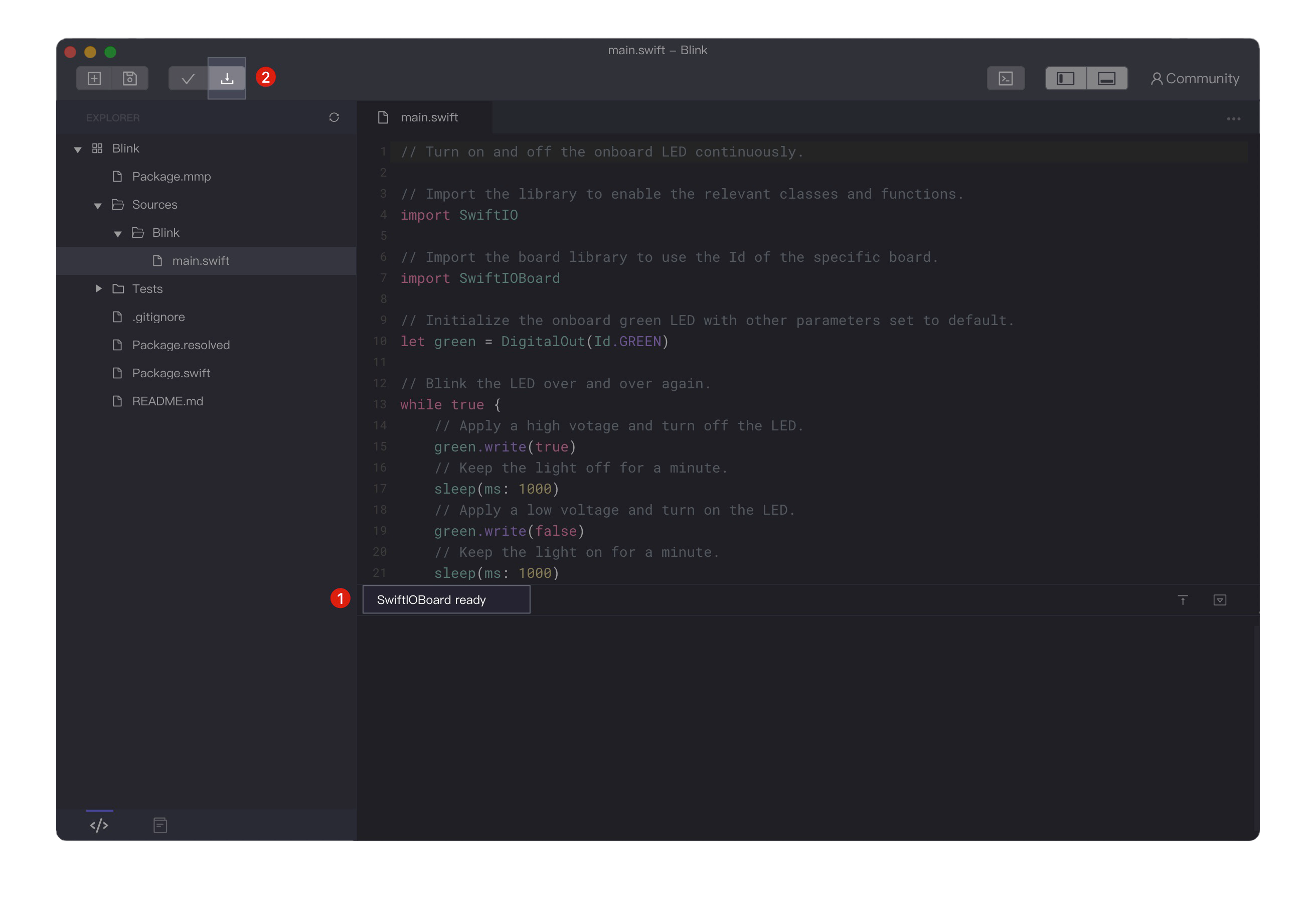This screenshot has width=1316, height=915.
Task: Click the README.md file icon
Action: pos(117,401)
